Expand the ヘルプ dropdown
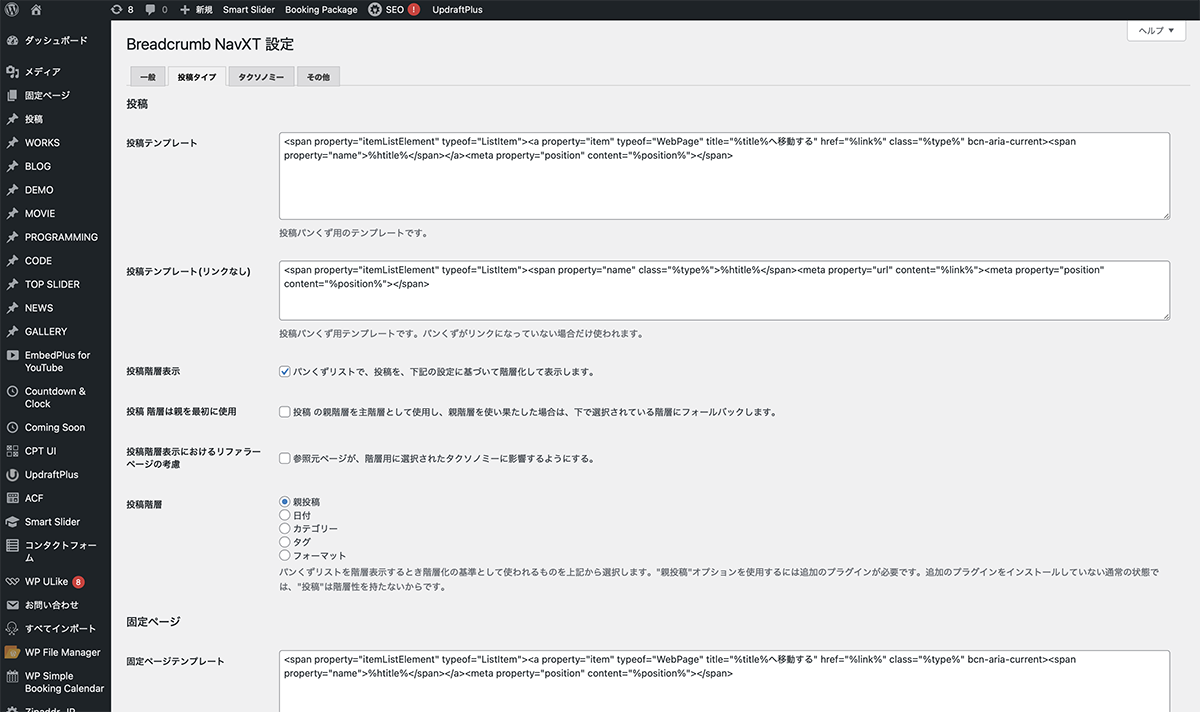This screenshot has height=712, width=1200. tap(1156, 31)
